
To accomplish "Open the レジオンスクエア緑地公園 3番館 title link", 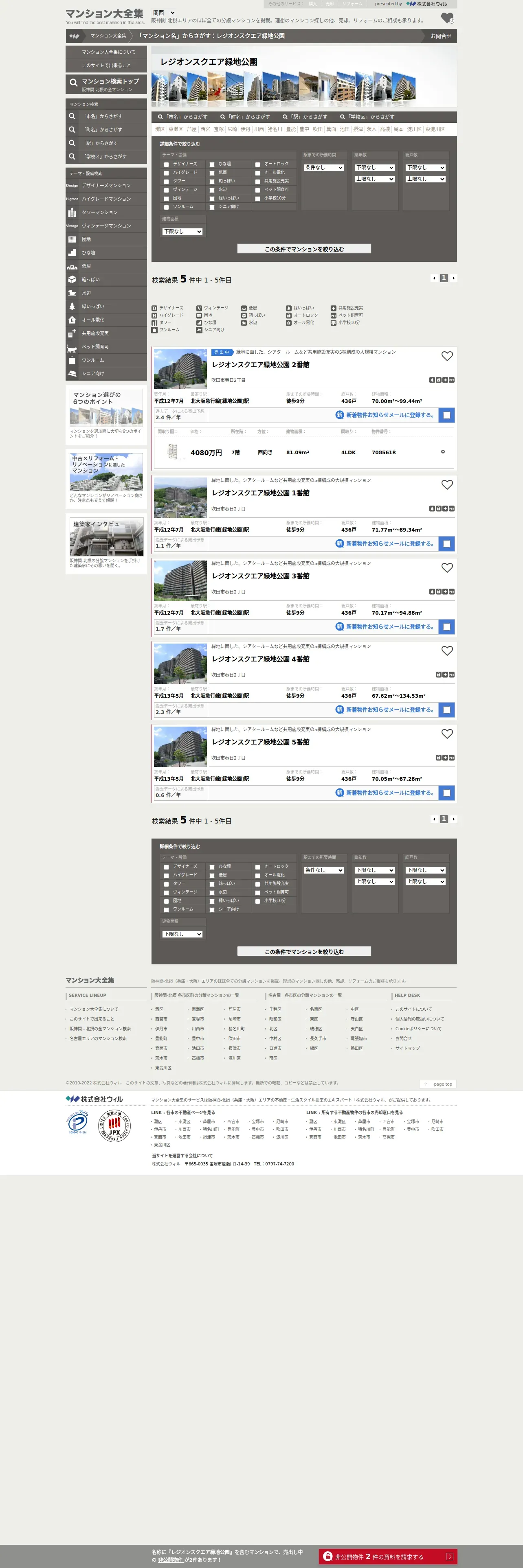I will (x=261, y=576).
